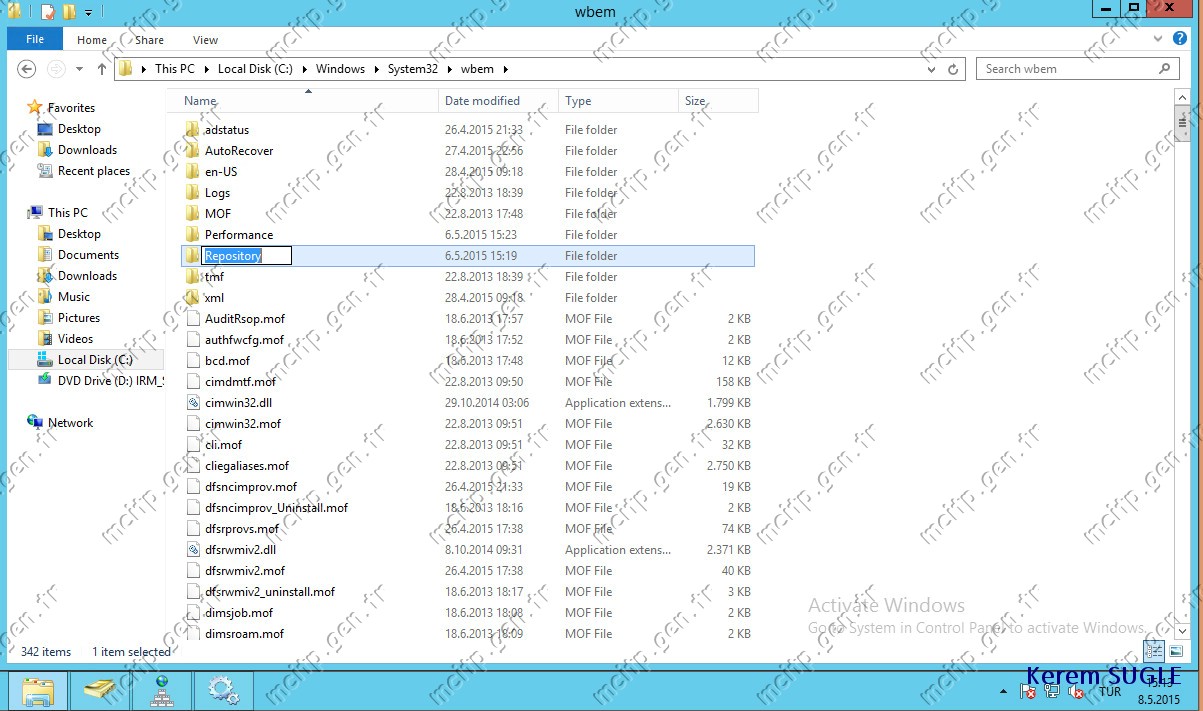Click the Forward navigation arrow

(x=57, y=69)
